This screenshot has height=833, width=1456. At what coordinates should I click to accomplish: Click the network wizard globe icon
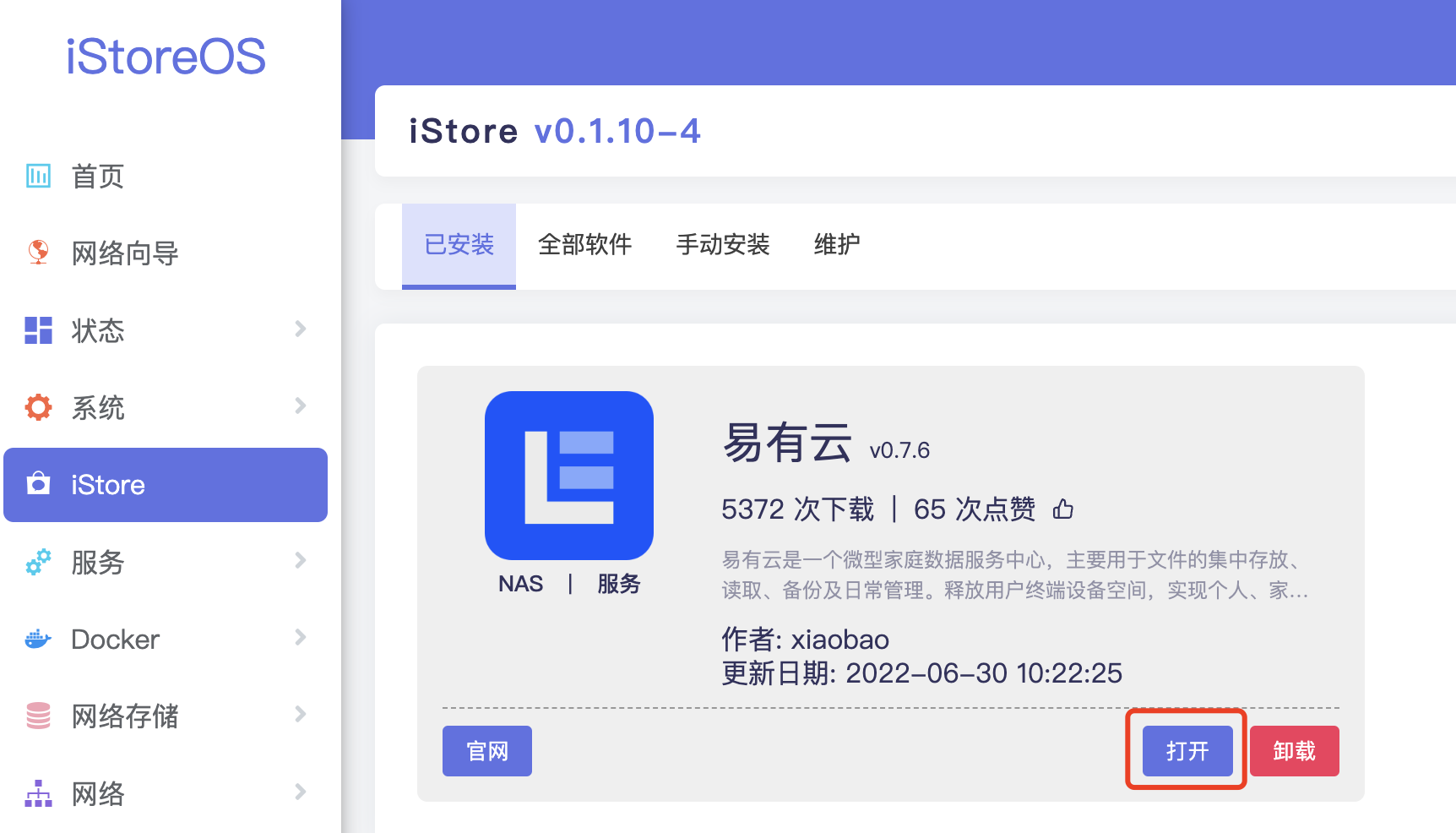coord(38,252)
